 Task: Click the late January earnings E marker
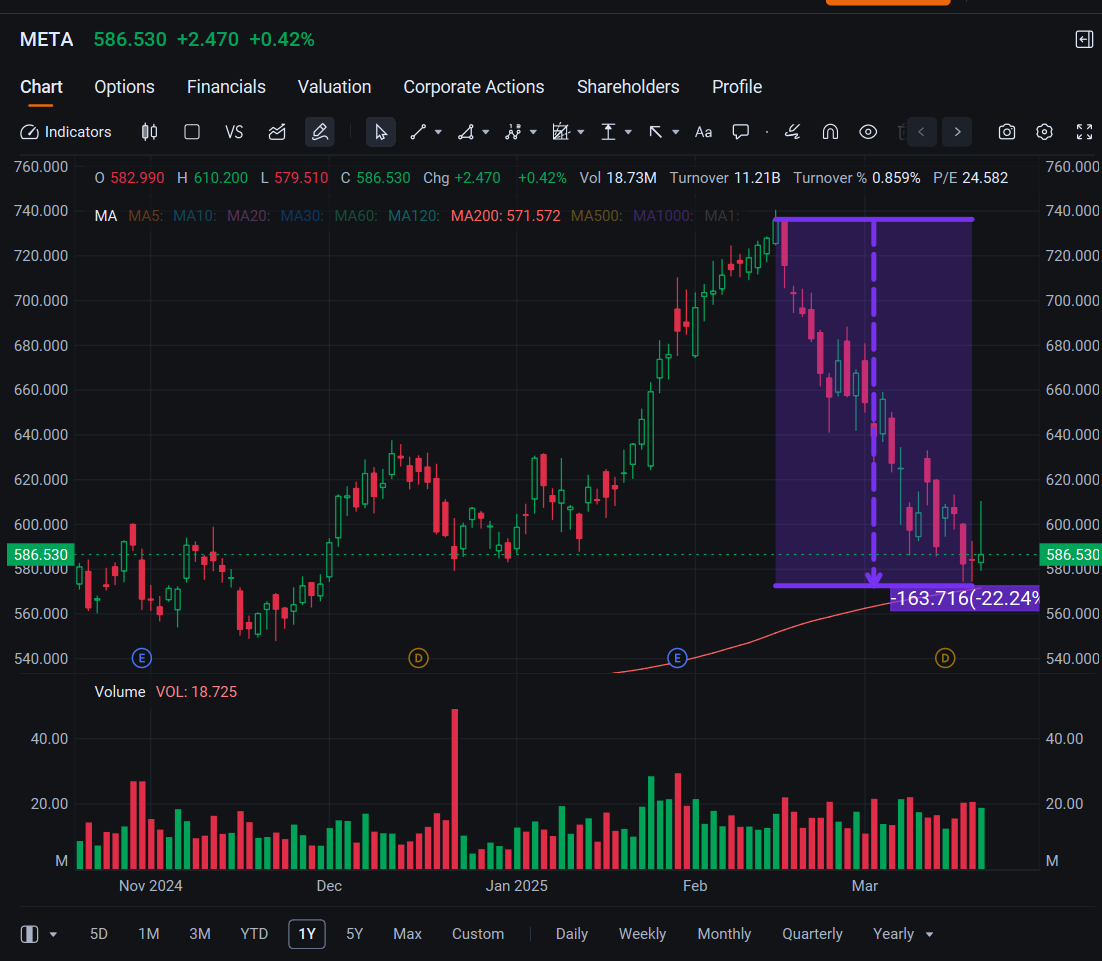point(677,658)
